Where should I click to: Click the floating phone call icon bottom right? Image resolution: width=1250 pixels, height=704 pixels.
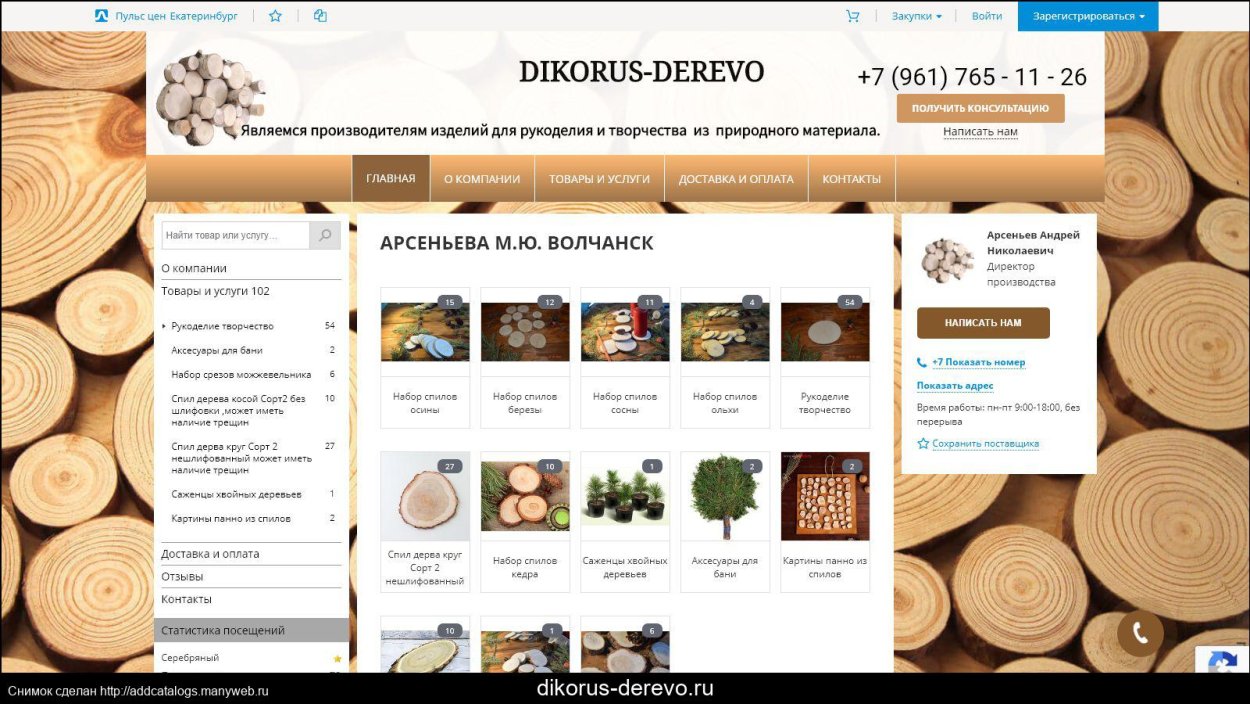(x=1139, y=632)
